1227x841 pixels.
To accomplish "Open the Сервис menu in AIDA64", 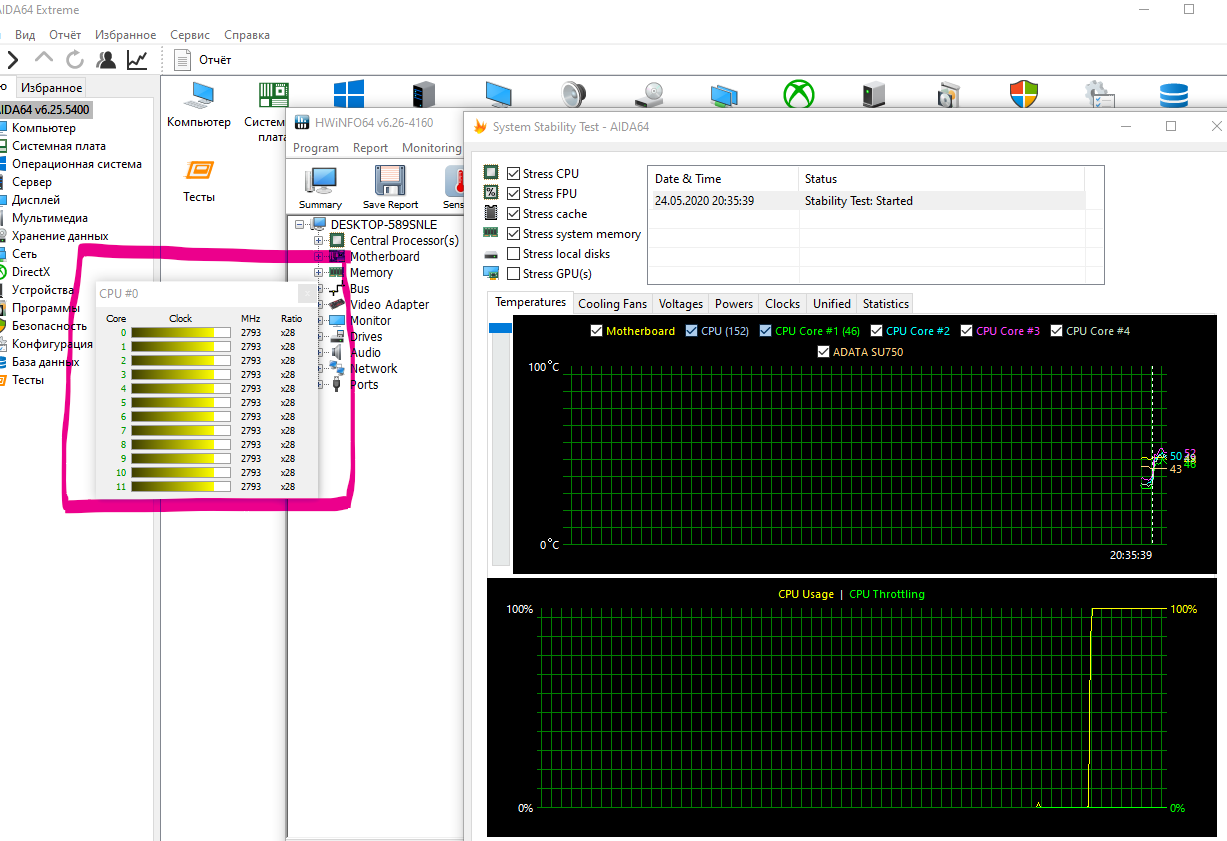I will click(190, 35).
